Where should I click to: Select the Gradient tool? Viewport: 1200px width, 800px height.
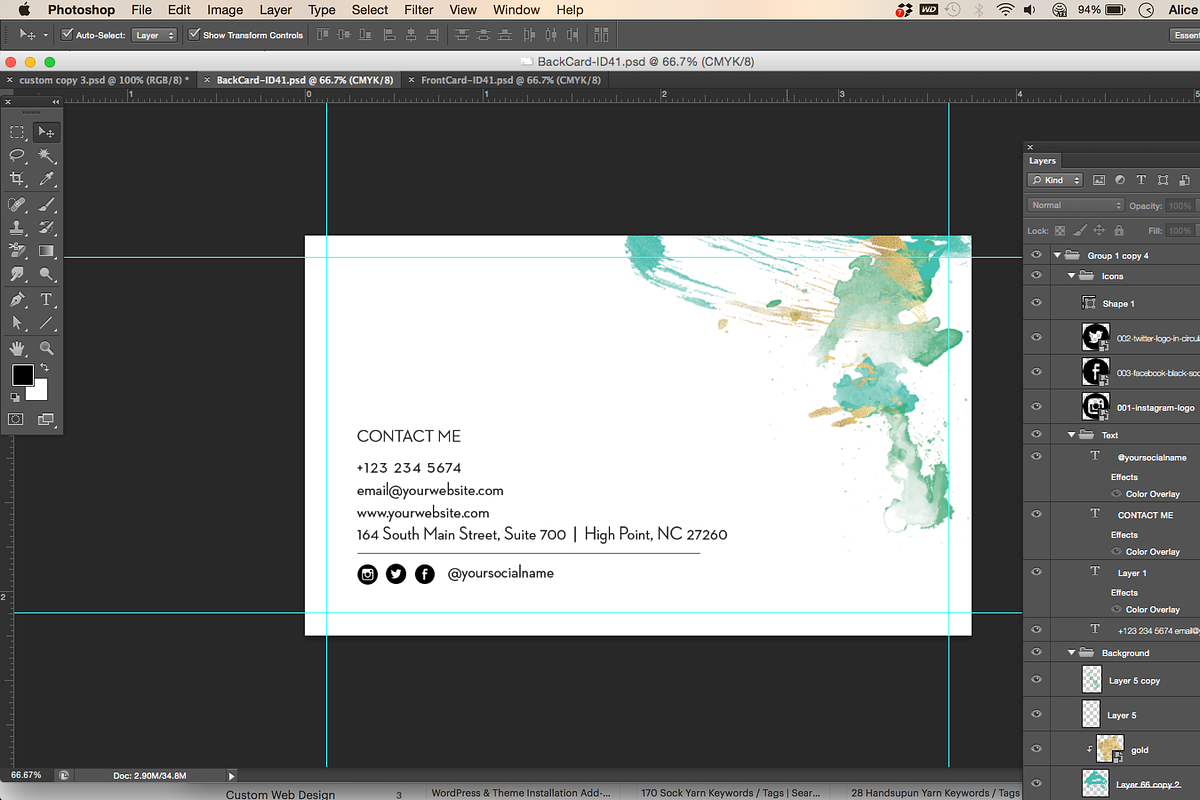46,251
